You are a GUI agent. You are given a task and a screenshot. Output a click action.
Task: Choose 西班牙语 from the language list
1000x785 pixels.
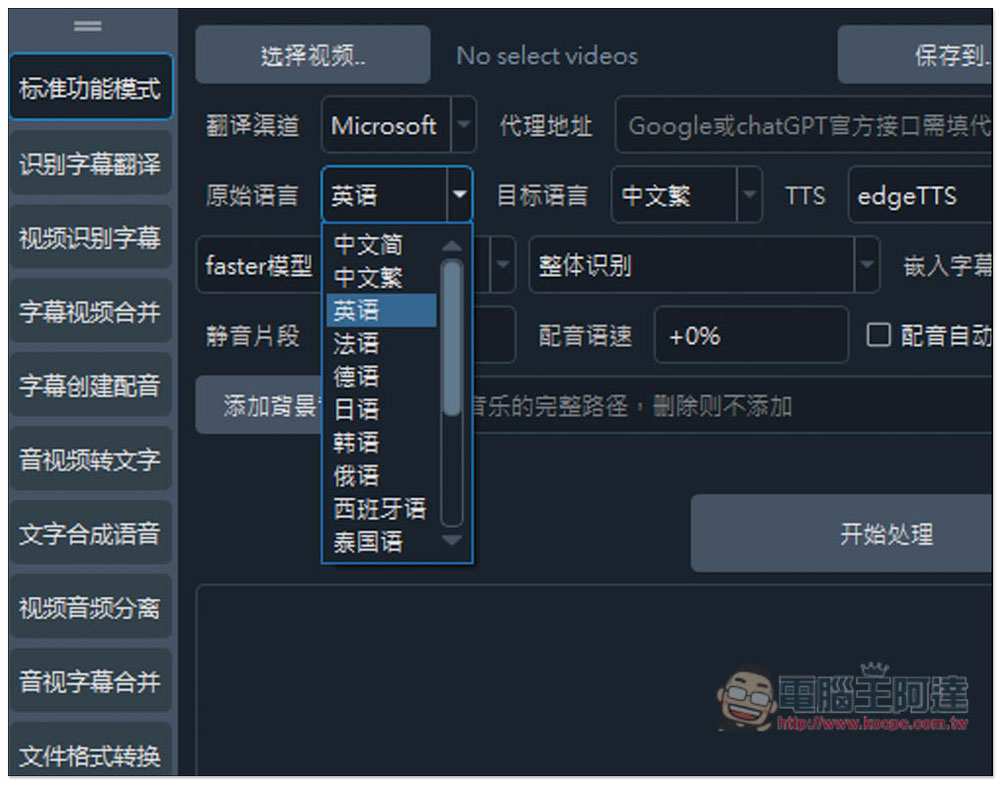381,508
